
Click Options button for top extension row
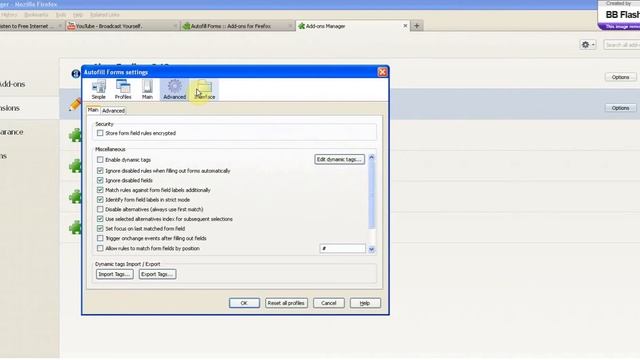tap(620, 77)
